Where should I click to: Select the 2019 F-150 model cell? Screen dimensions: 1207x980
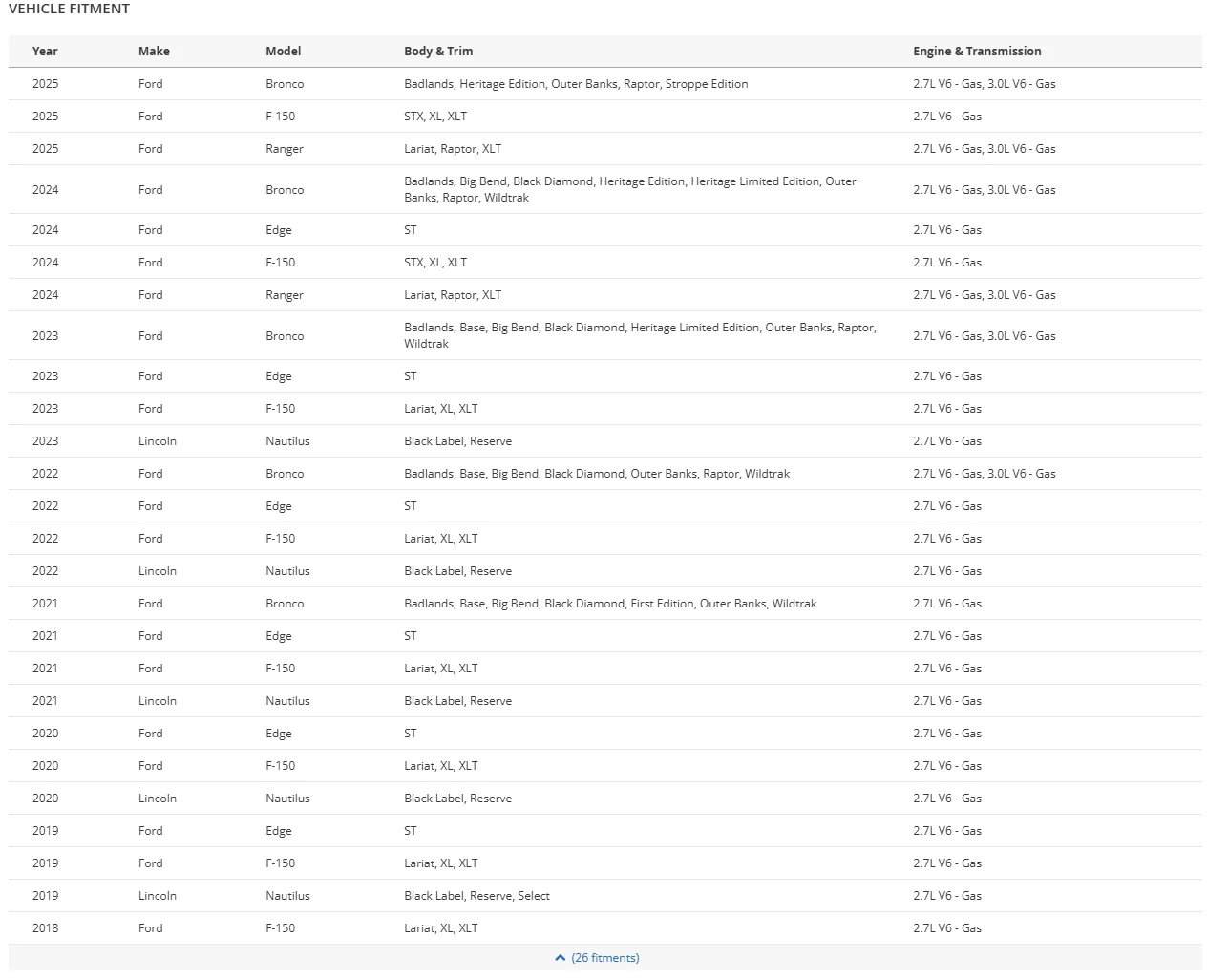click(x=281, y=863)
